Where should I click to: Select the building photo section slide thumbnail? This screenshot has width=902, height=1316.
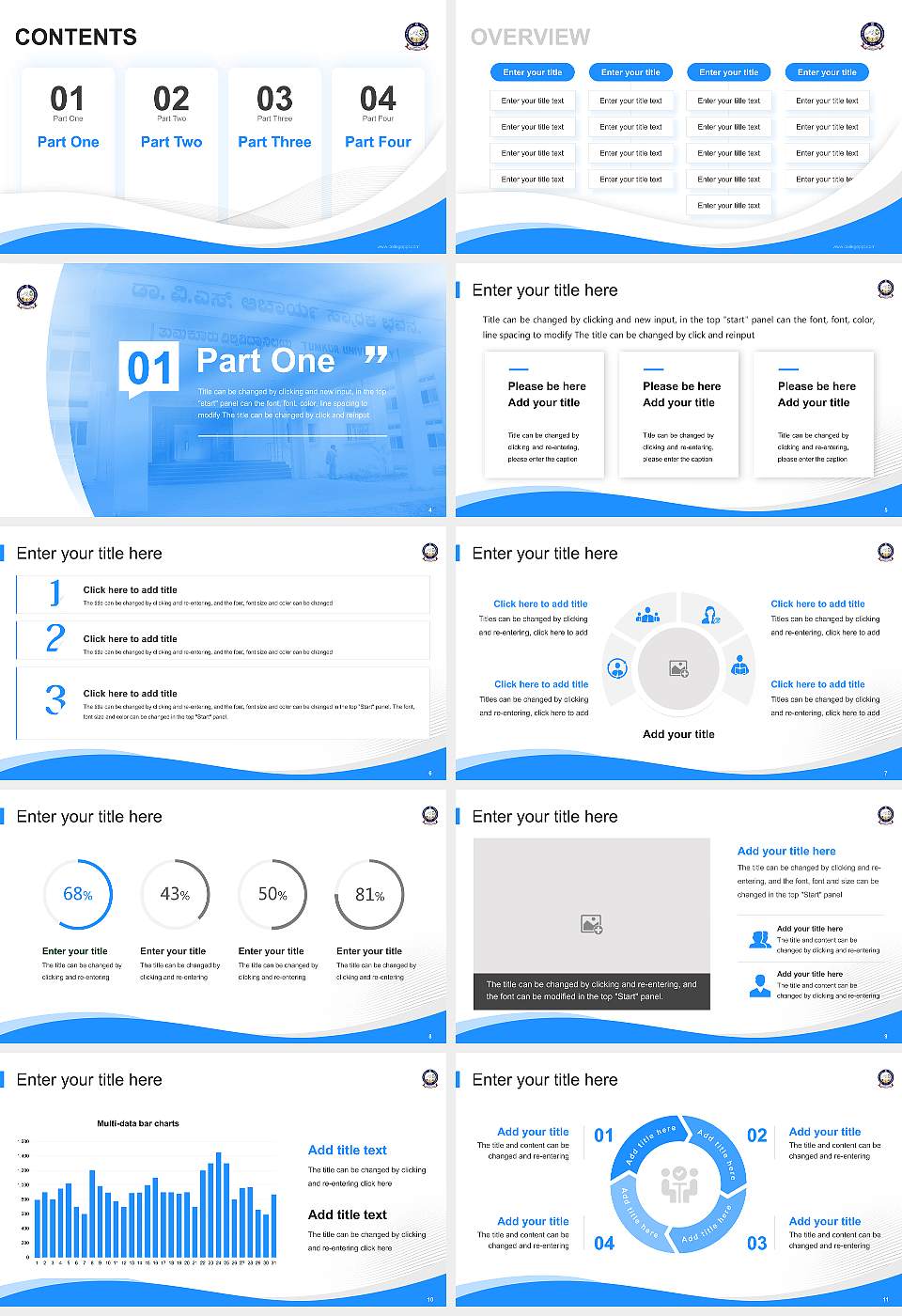[x=223, y=390]
